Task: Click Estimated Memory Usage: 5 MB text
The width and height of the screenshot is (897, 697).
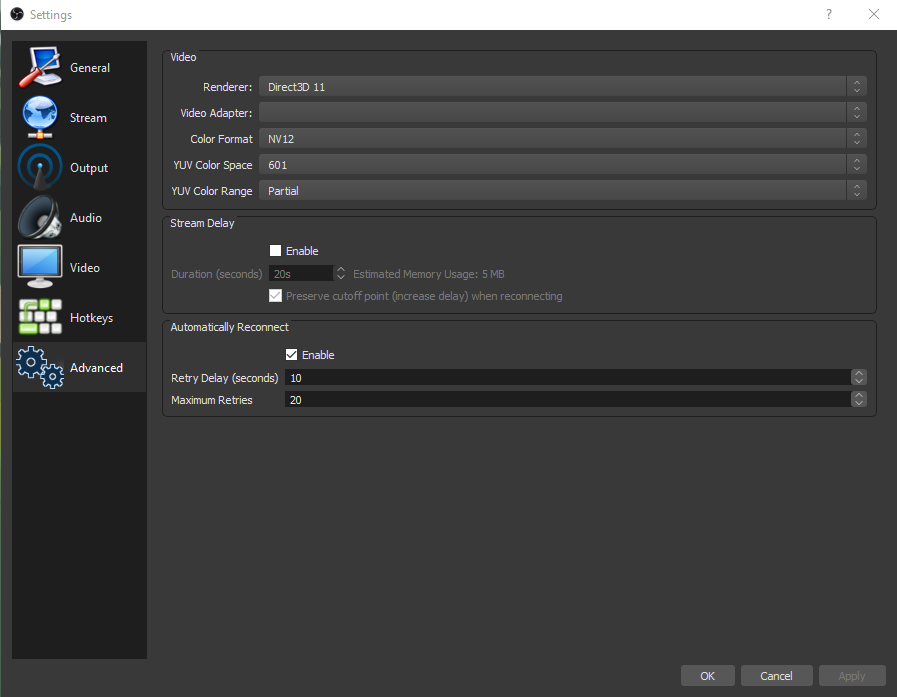Action: point(428,274)
